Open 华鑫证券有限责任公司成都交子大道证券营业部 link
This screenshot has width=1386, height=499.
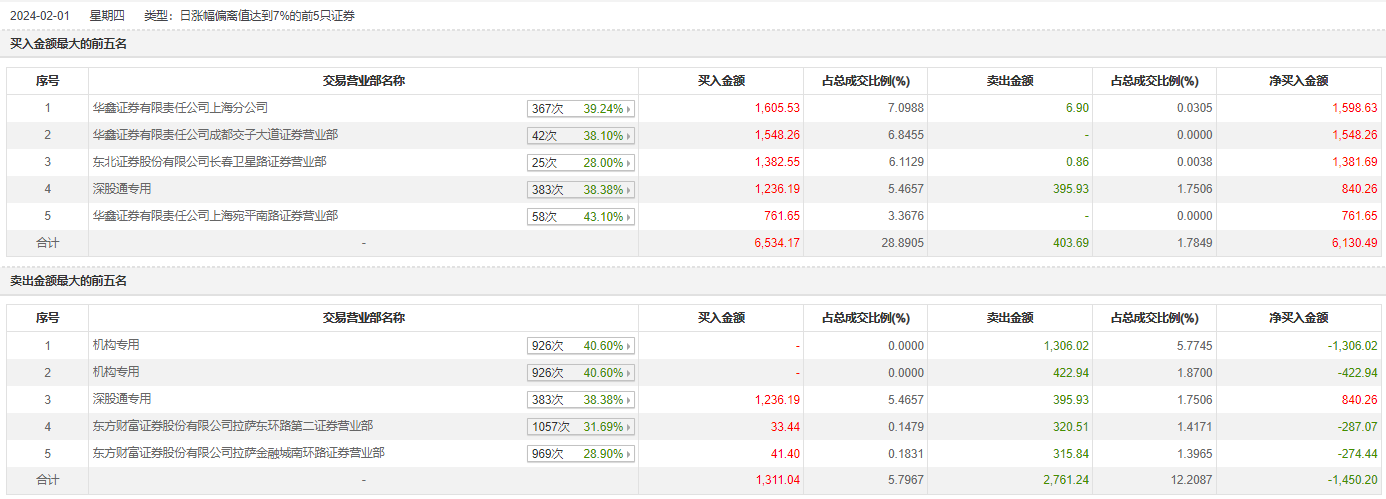click(x=215, y=134)
